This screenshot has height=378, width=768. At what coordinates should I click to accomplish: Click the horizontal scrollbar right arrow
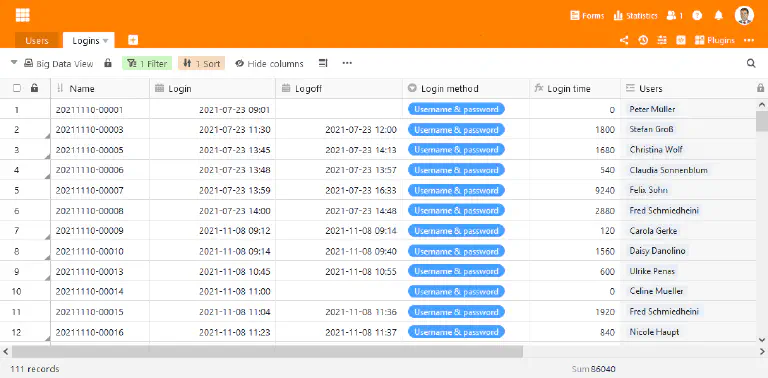[x=762, y=351]
